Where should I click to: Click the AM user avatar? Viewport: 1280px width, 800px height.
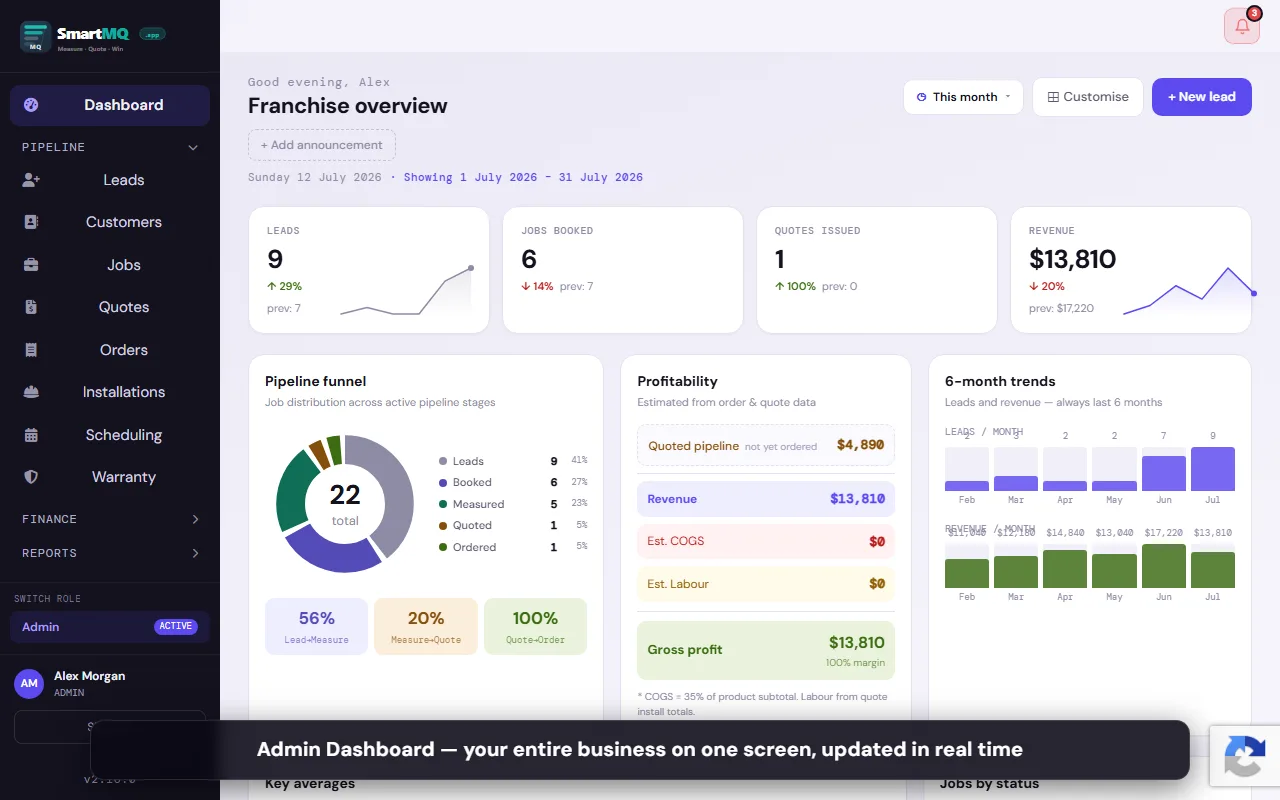29,684
